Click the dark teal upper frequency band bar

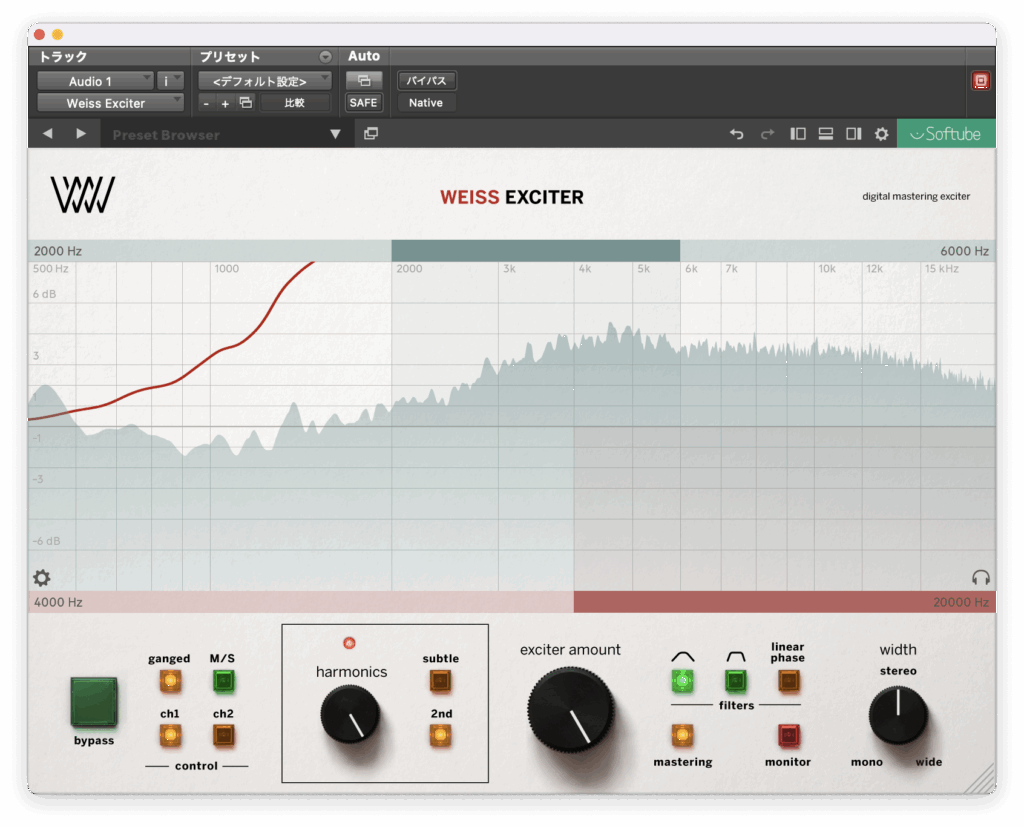(x=536, y=251)
